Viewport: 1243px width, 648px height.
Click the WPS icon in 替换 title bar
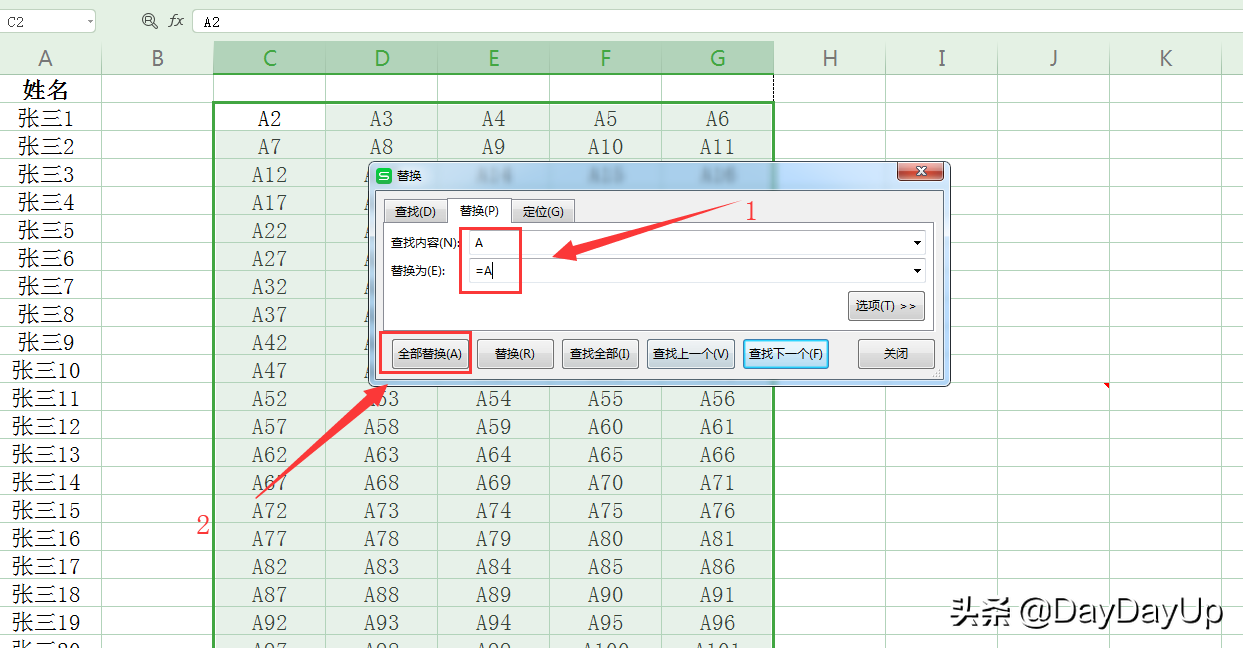(384, 175)
